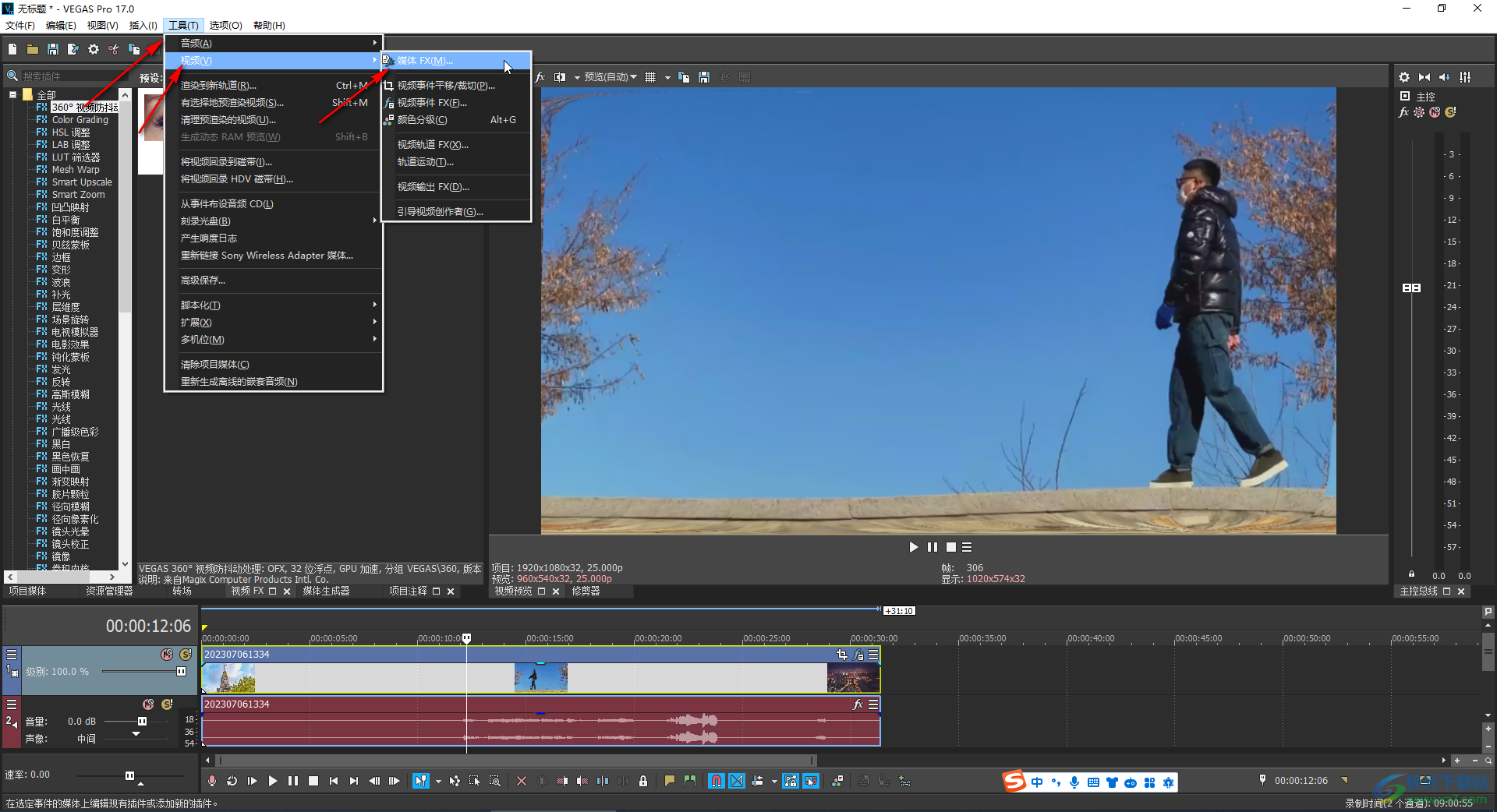Viewport: 1497px width, 812px height.
Task: Solo video track 1
Action: [x=186, y=655]
